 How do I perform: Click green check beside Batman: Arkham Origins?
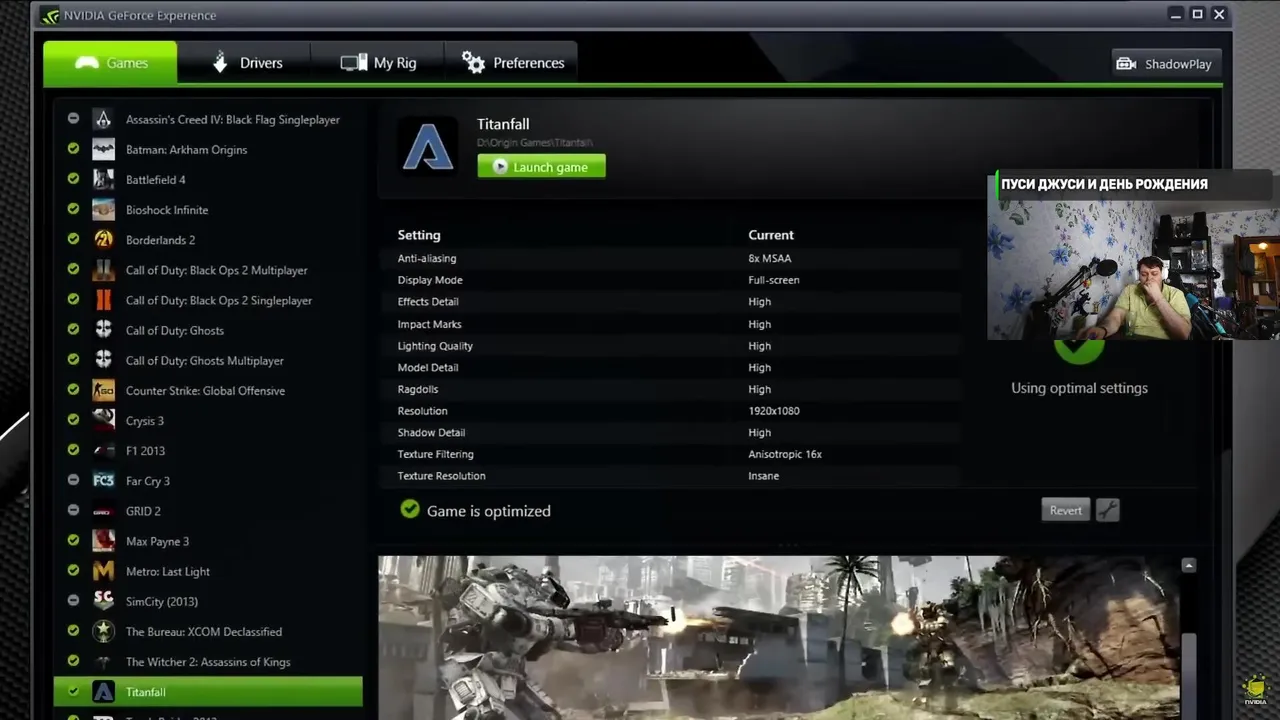pos(73,148)
